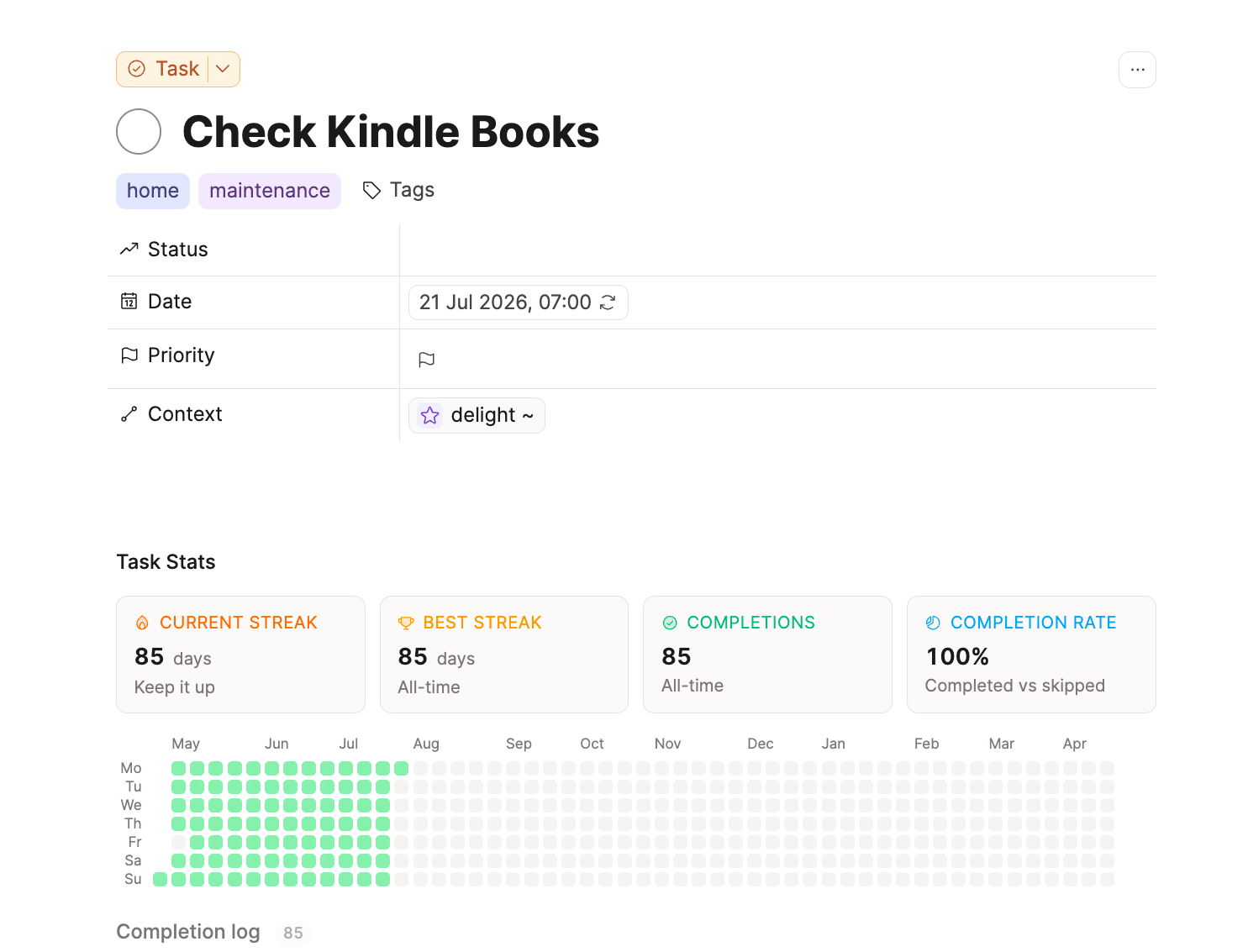Mark Check Kindle Books as complete
The width and height of the screenshot is (1248, 952).
[x=139, y=132]
